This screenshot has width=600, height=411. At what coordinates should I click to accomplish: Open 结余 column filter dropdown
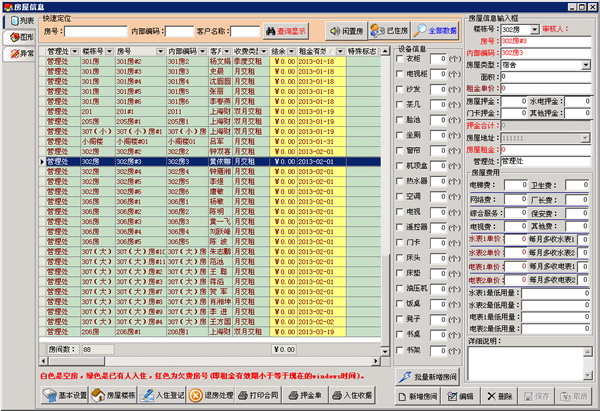click(x=292, y=51)
